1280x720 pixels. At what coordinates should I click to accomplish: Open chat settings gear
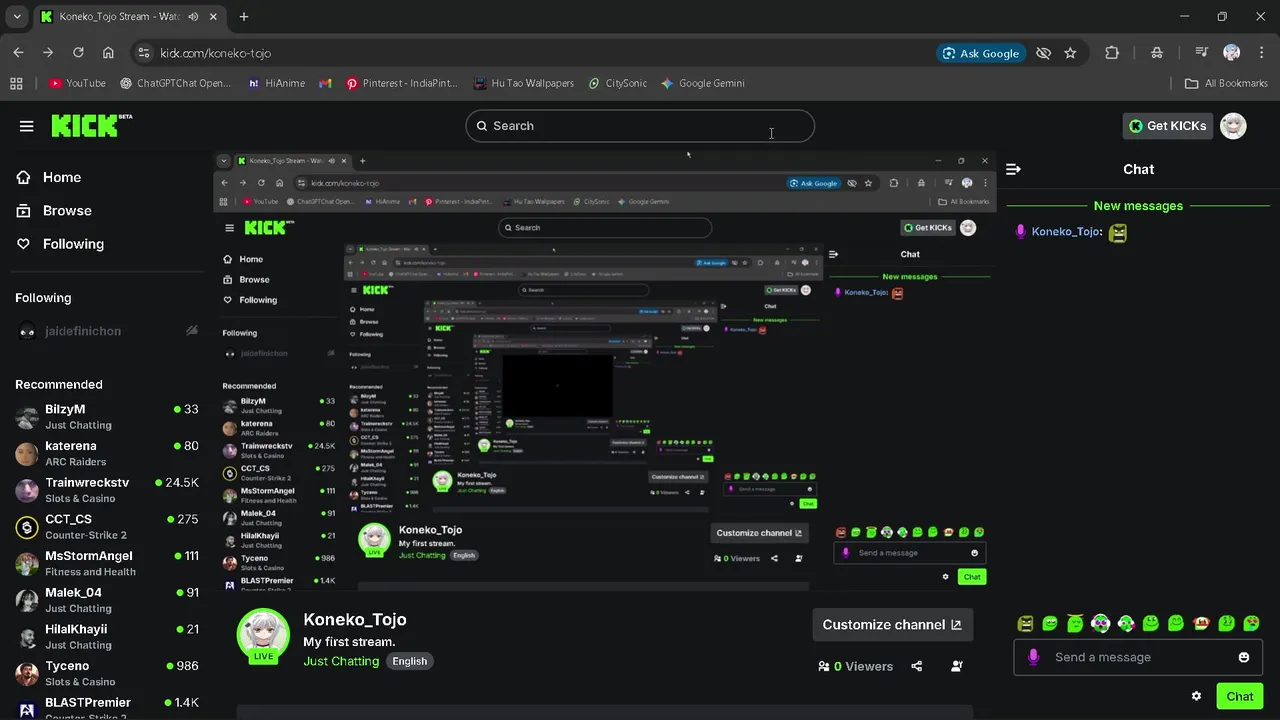click(1196, 696)
